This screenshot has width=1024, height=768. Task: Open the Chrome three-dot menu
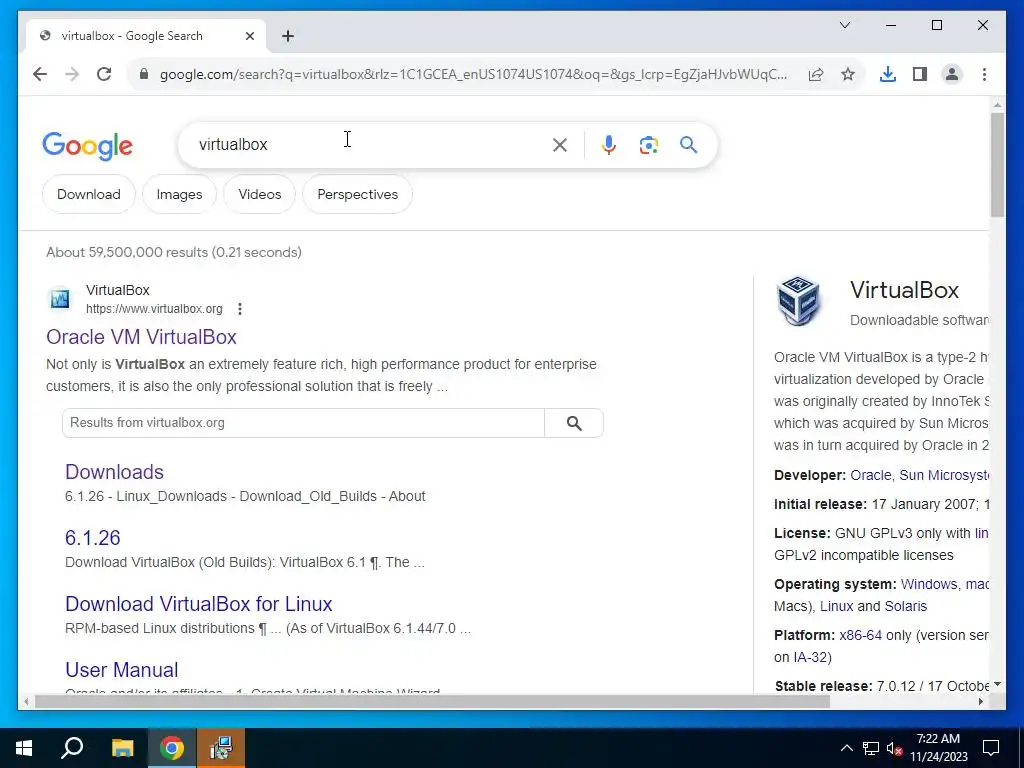click(x=984, y=74)
